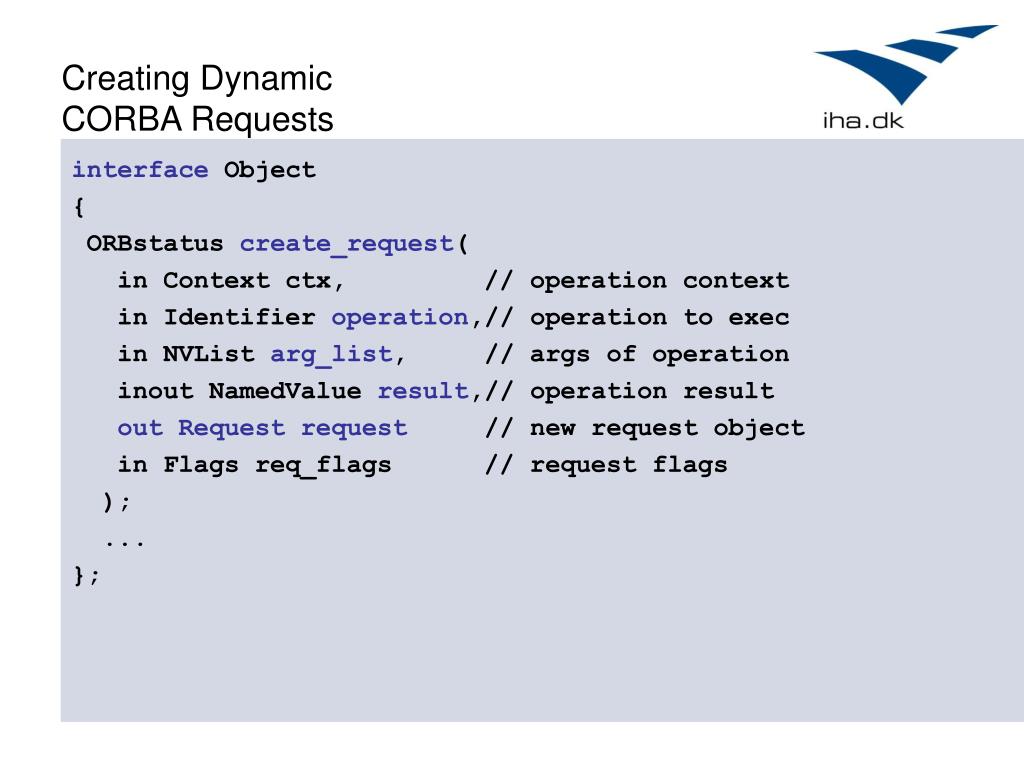Viewport: 1024px width, 768px height.
Task: Click the 'in Context ctx,' parameter
Action: tap(231, 281)
